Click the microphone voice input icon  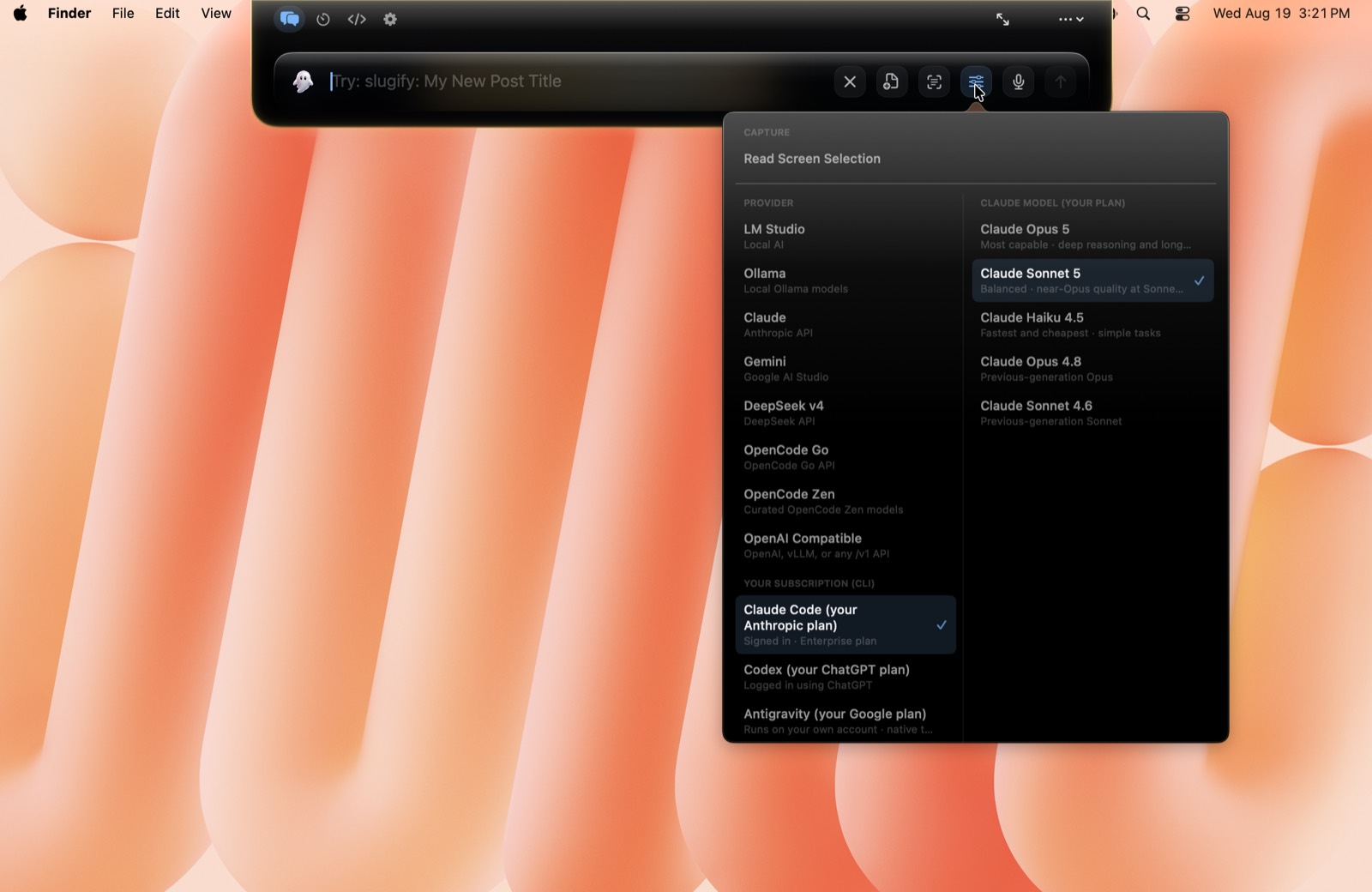(x=1018, y=81)
